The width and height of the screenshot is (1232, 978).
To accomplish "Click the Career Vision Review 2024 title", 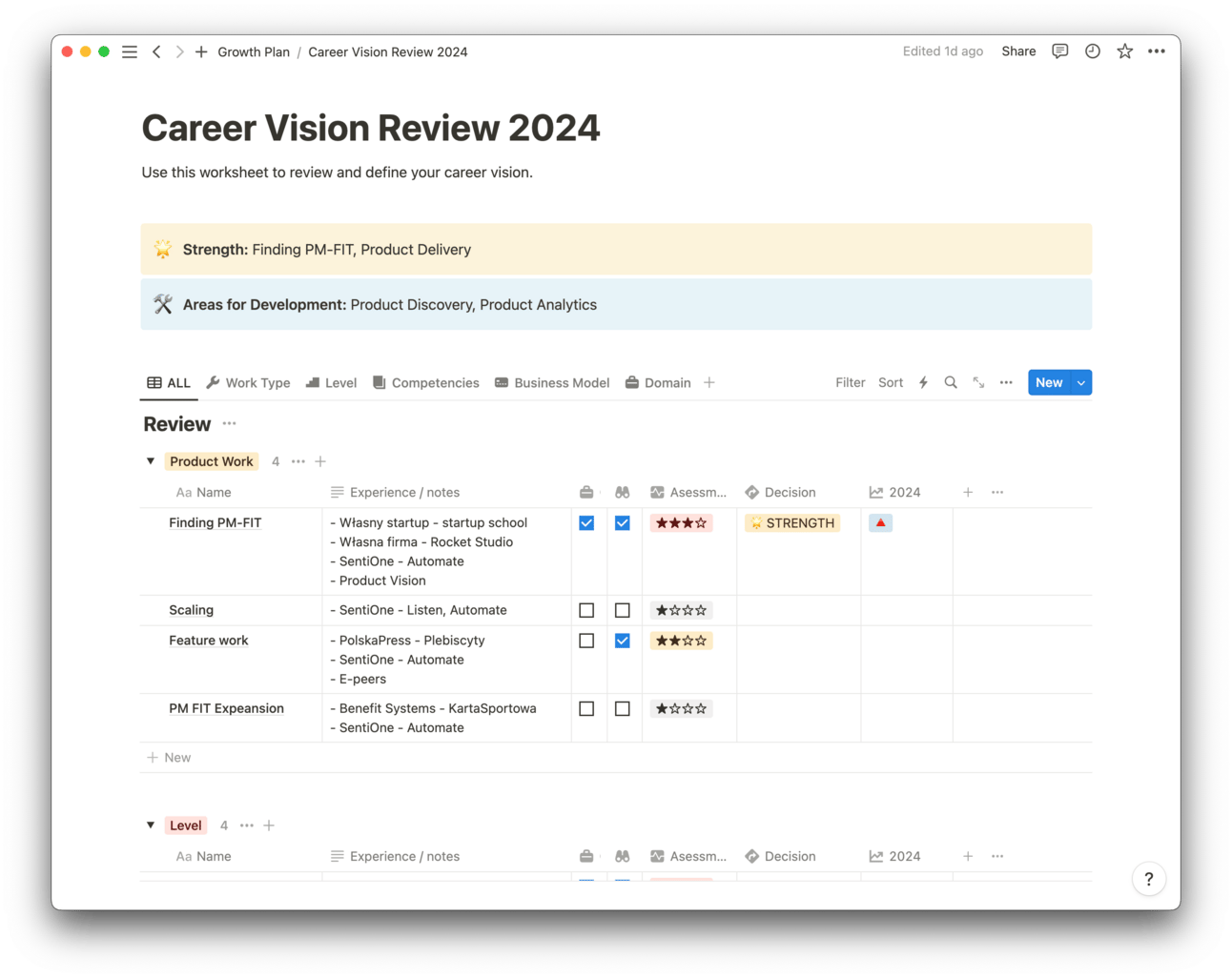I will point(371,128).
